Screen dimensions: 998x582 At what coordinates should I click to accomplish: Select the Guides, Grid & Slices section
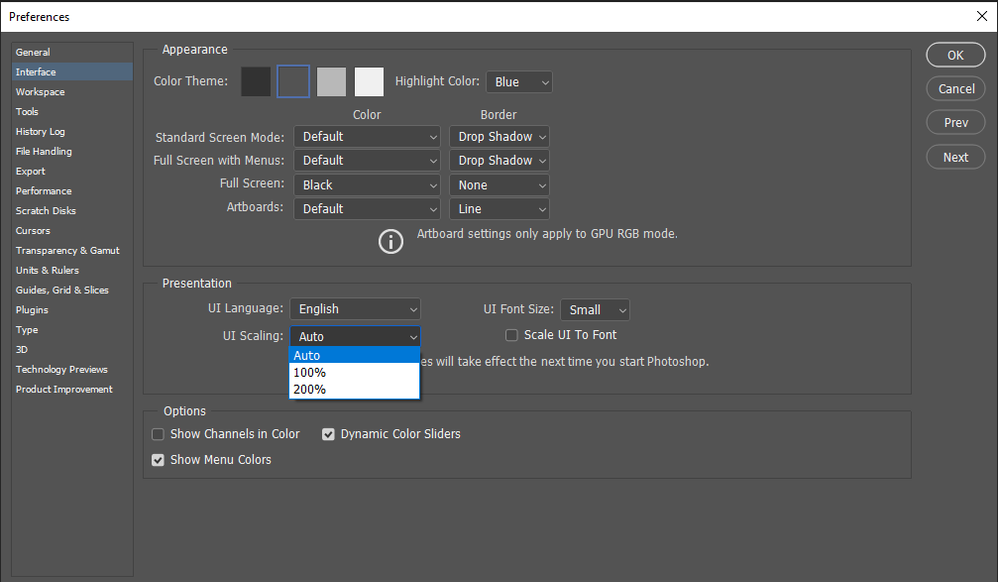tap(58, 290)
